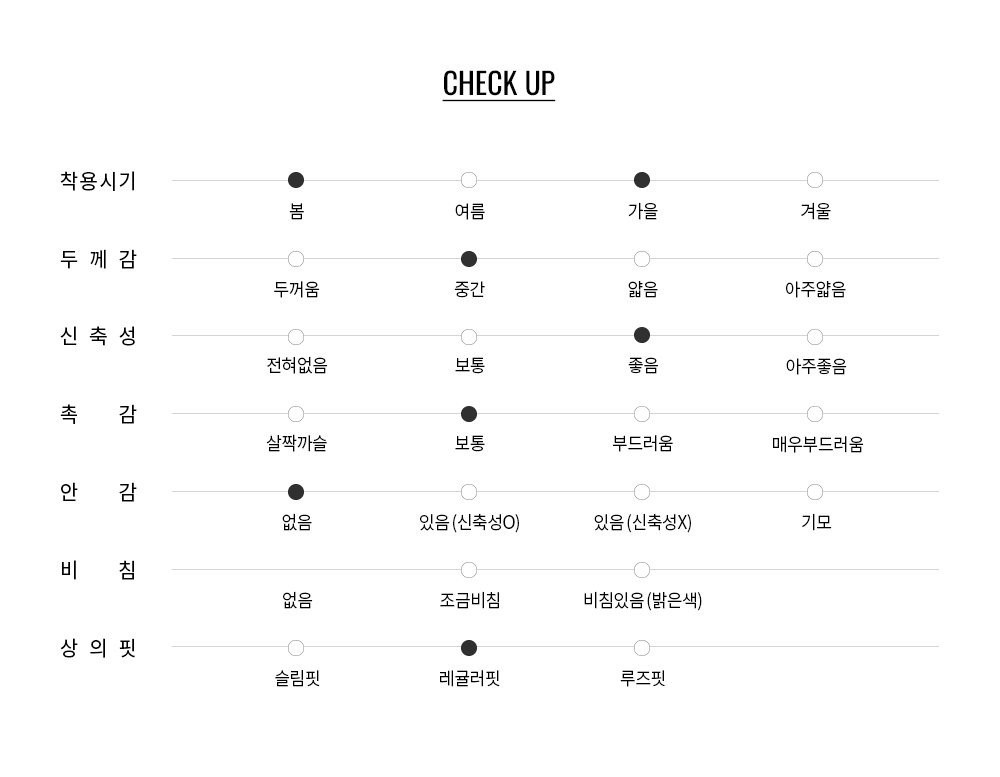Select 슬림핏 fit option

point(296,648)
